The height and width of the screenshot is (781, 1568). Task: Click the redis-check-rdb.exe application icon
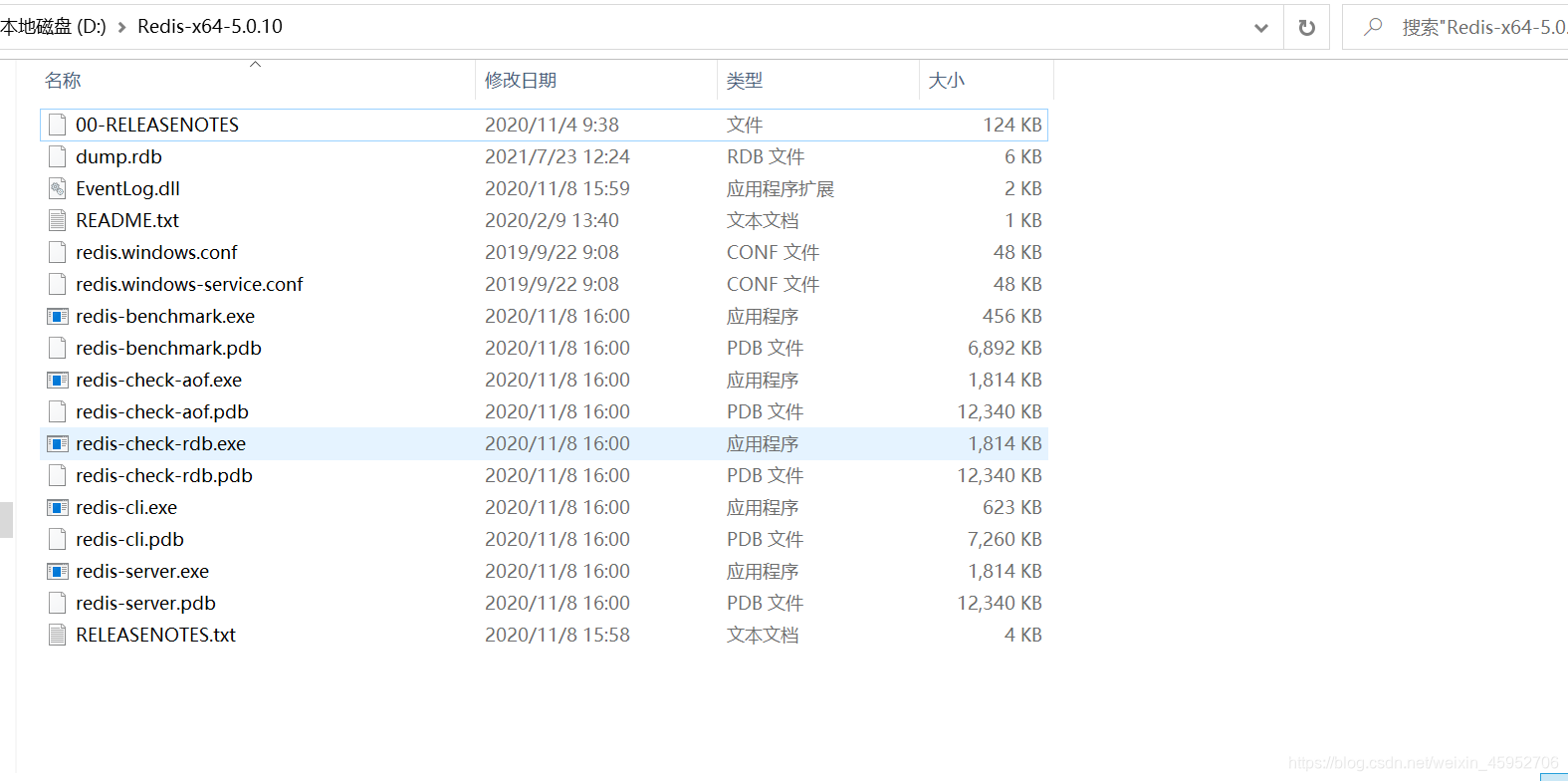[58, 443]
